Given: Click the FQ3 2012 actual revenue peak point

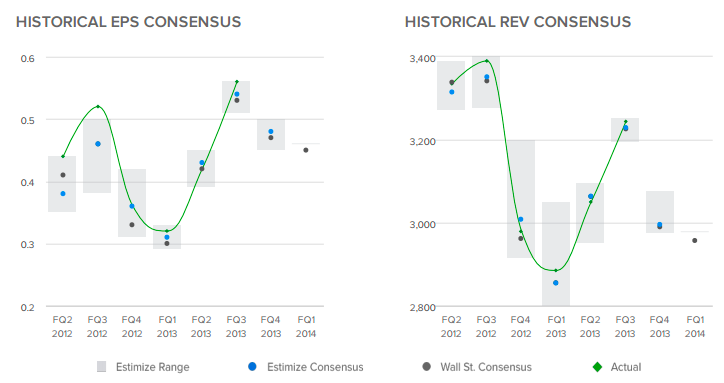Looking at the screenshot, I should [487, 61].
